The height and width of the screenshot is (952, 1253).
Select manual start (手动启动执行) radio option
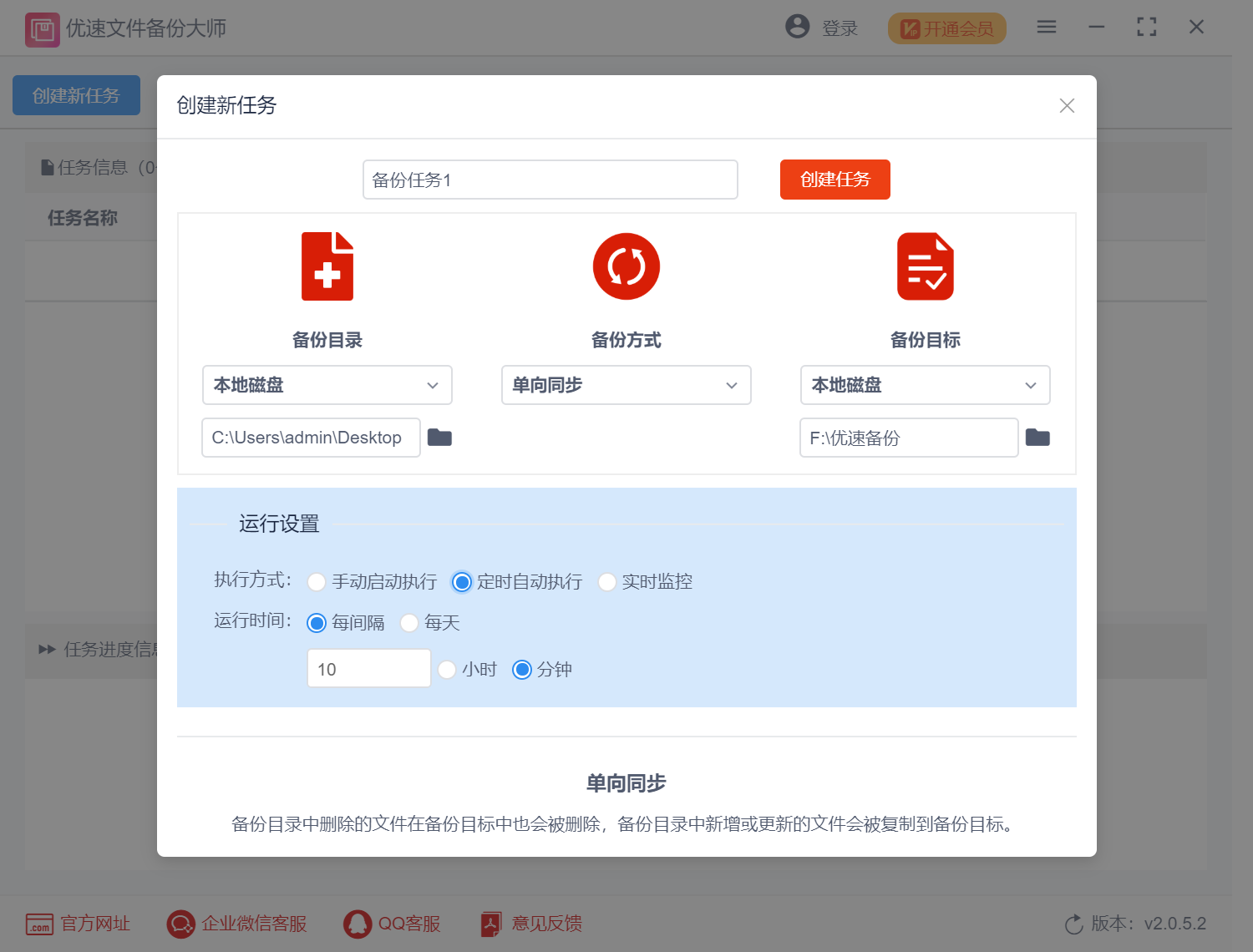point(317,582)
